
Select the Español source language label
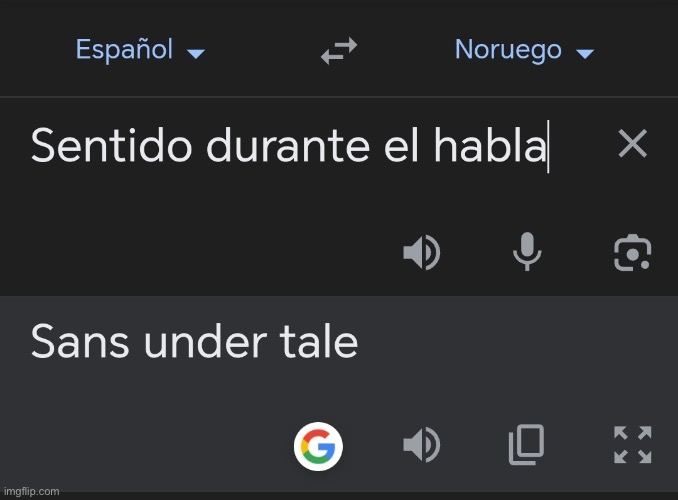click(x=125, y=50)
